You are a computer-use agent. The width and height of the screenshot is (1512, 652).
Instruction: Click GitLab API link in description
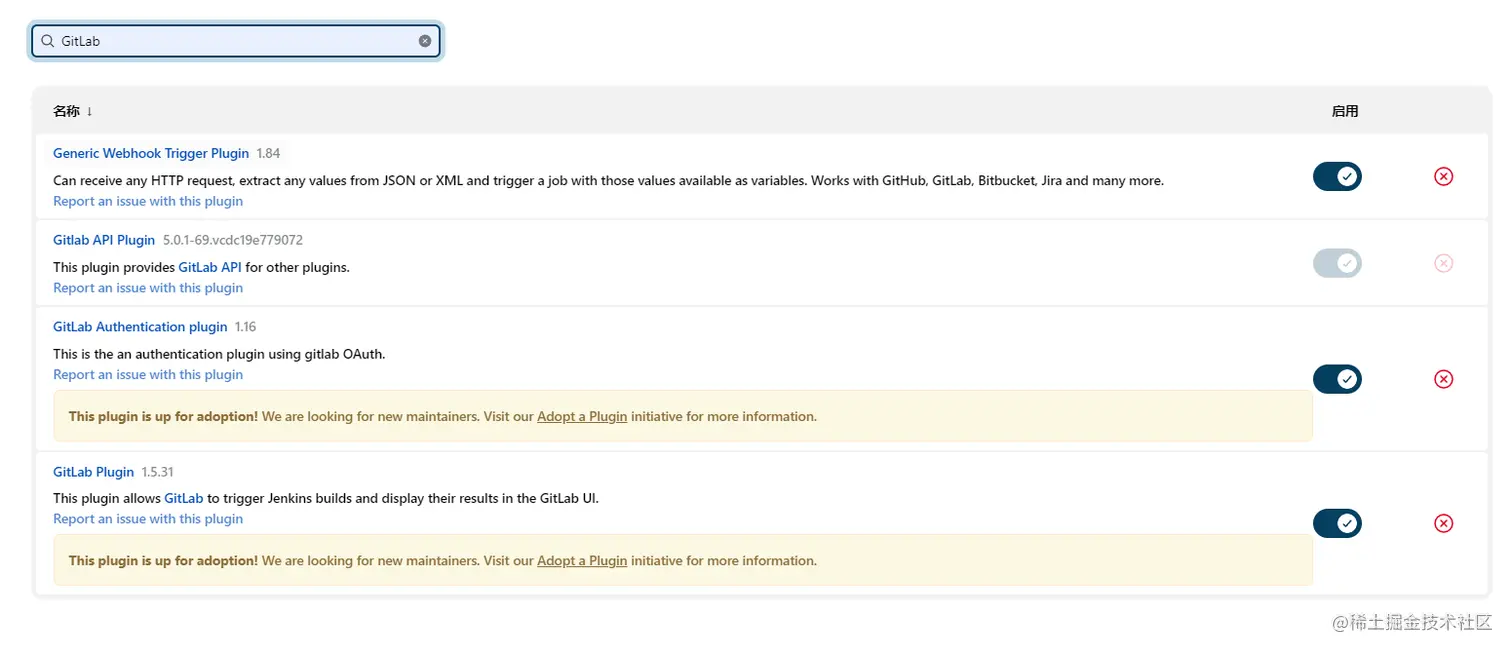tap(210, 268)
